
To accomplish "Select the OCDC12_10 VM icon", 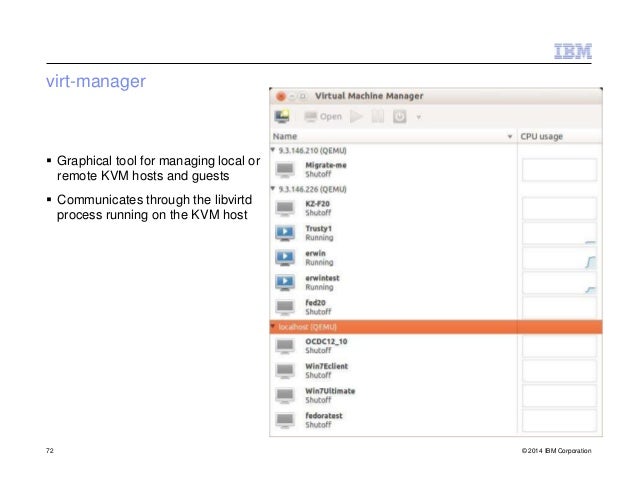I will click(285, 346).
